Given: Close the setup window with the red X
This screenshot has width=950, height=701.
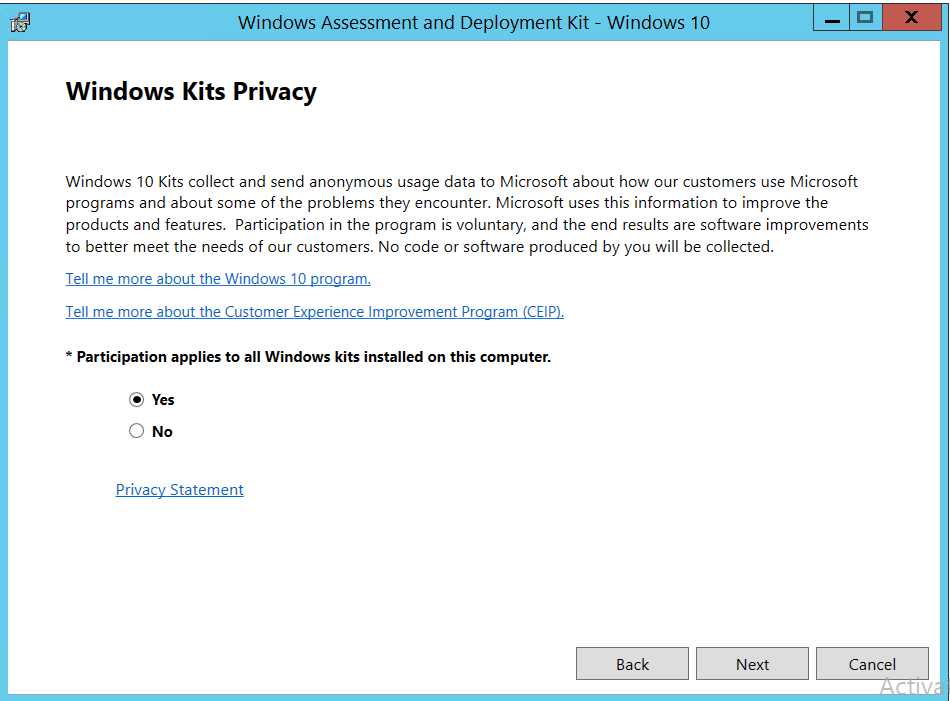Looking at the screenshot, I should pos(911,17).
